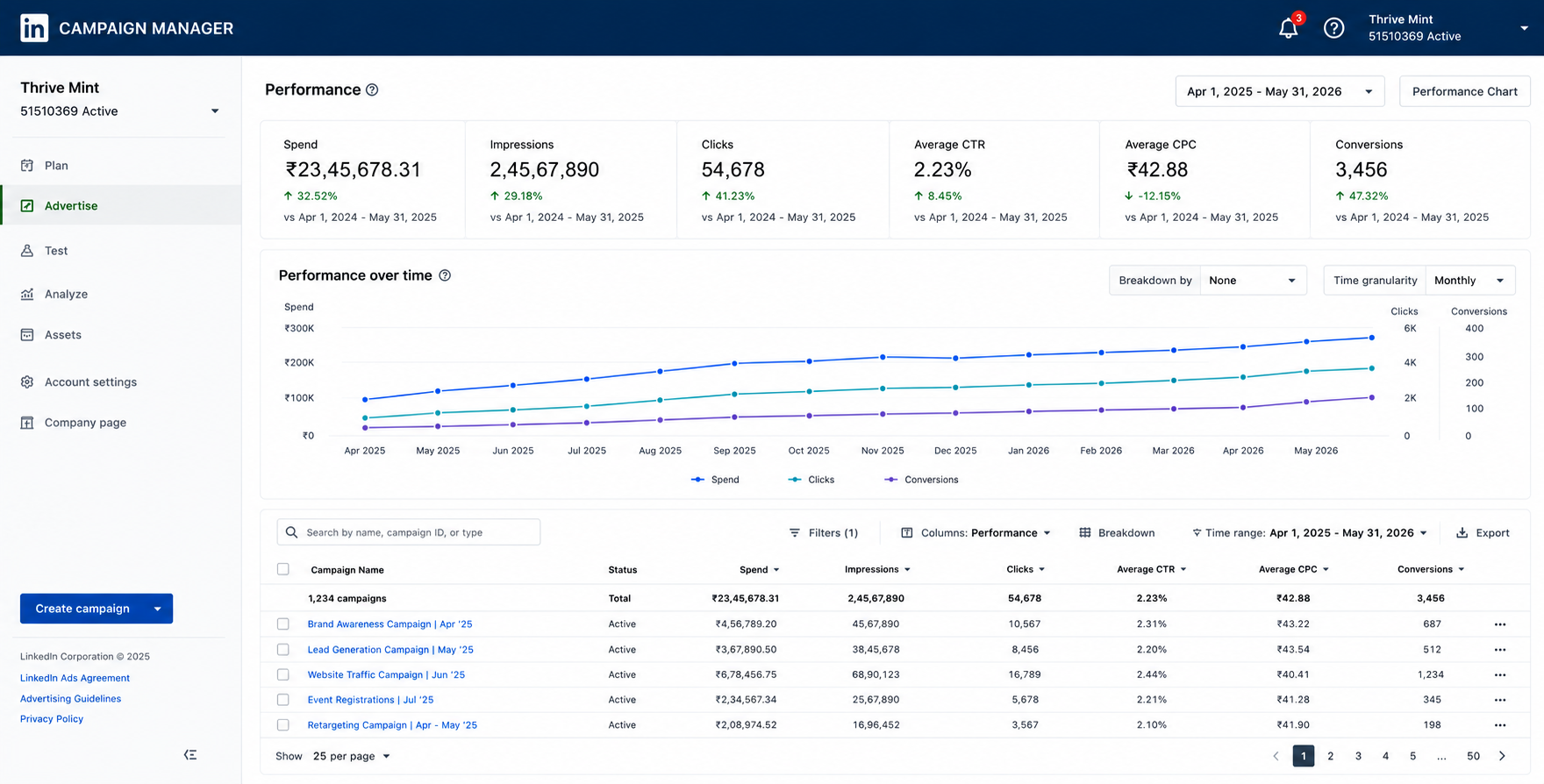Click the Filters funnel icon
Image resolution: width=1544 pixels, height=784 pixels.
(x=795, y=532)
